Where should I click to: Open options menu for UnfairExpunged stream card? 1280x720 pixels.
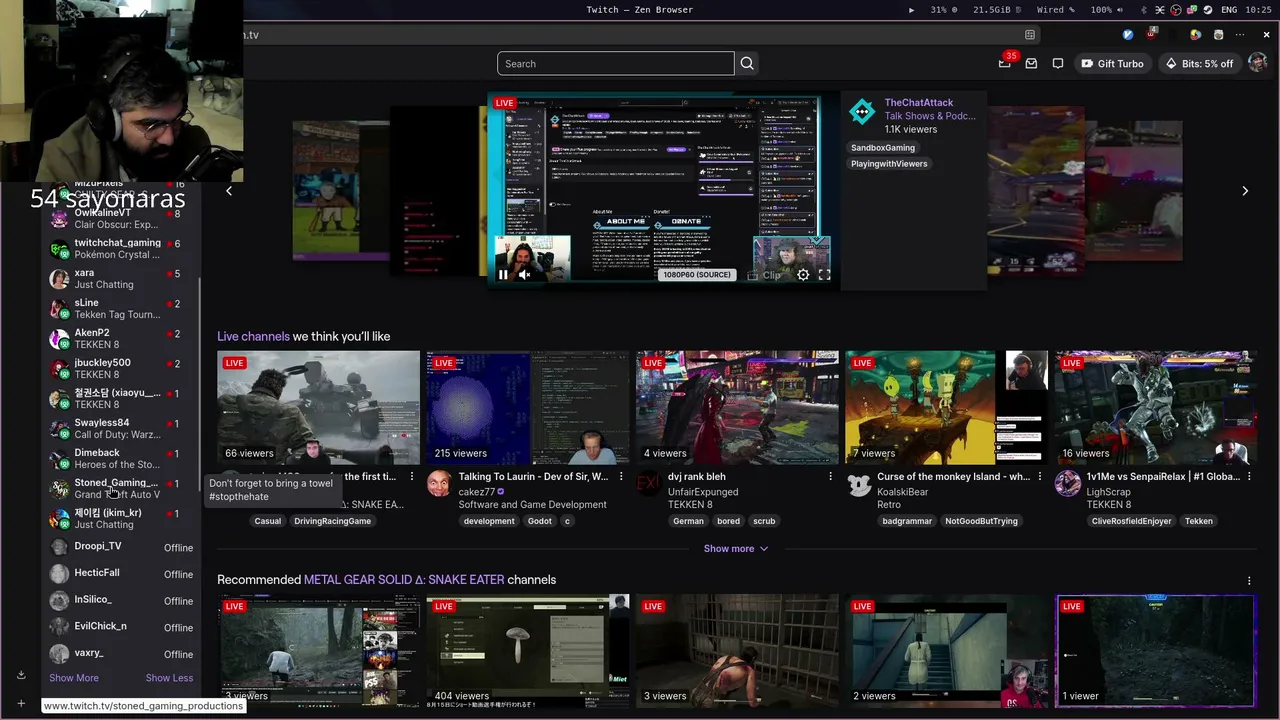[830, 477]
